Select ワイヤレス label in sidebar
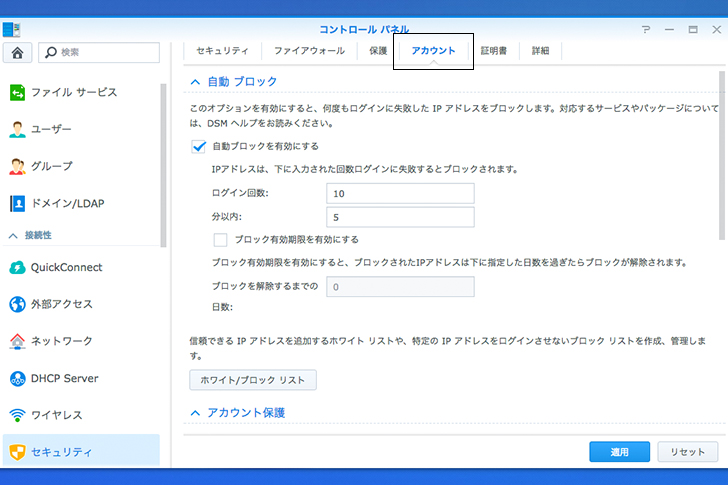Screen dimensions: 728x485 57,415
